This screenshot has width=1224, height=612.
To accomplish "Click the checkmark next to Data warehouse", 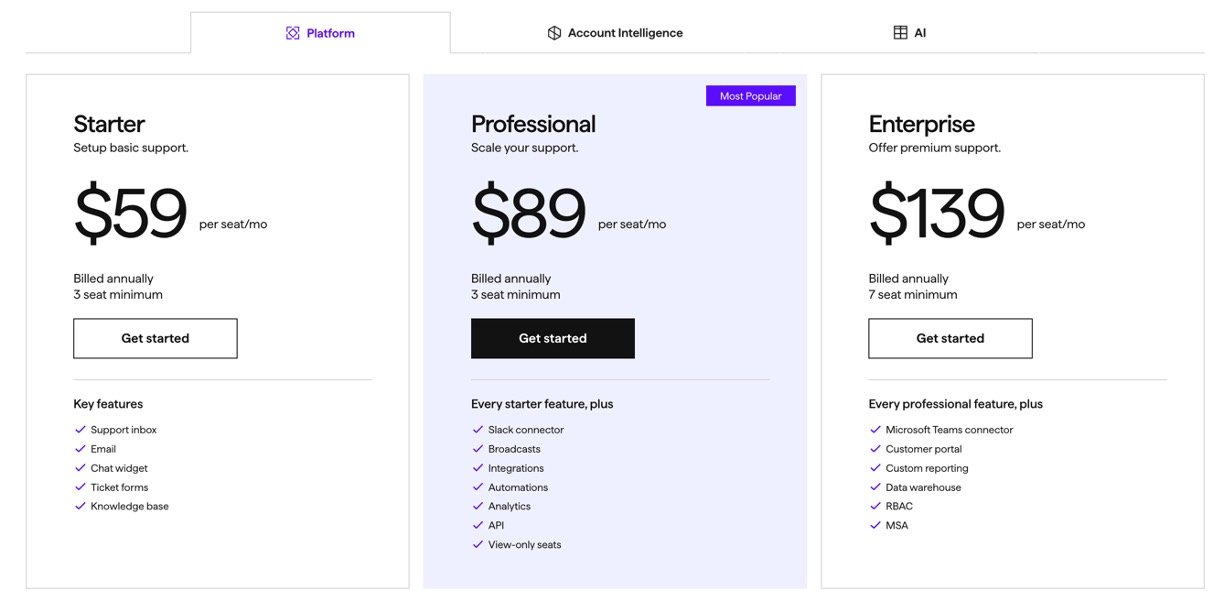I will 875,487.
